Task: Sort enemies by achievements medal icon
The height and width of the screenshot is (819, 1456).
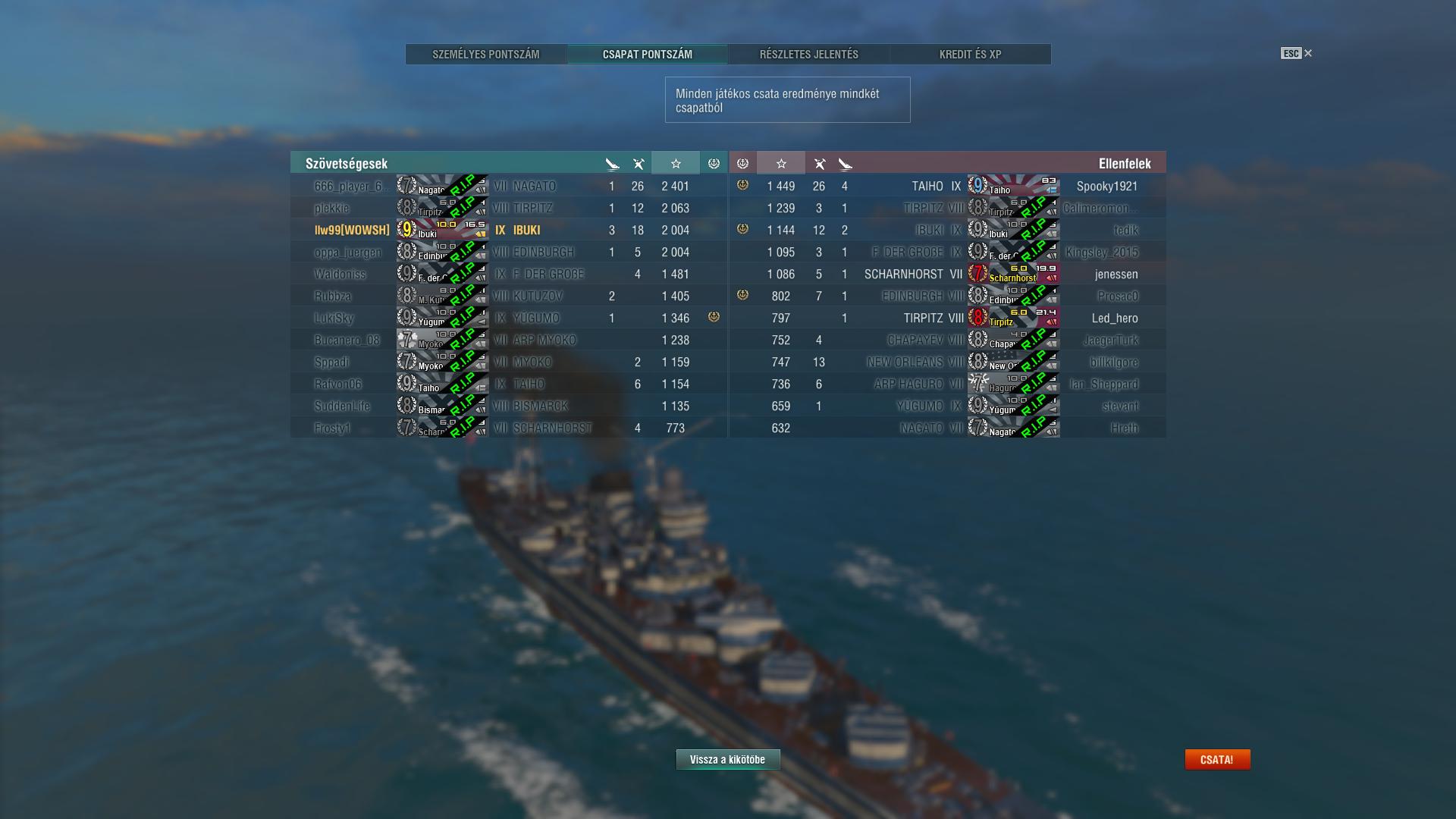Action: click(742, 163)
